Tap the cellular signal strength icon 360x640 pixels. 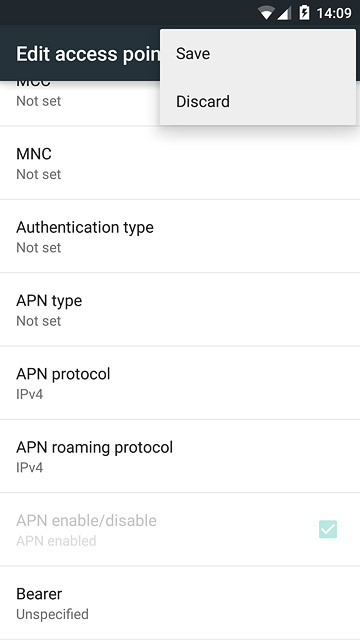tap(284, 13)
